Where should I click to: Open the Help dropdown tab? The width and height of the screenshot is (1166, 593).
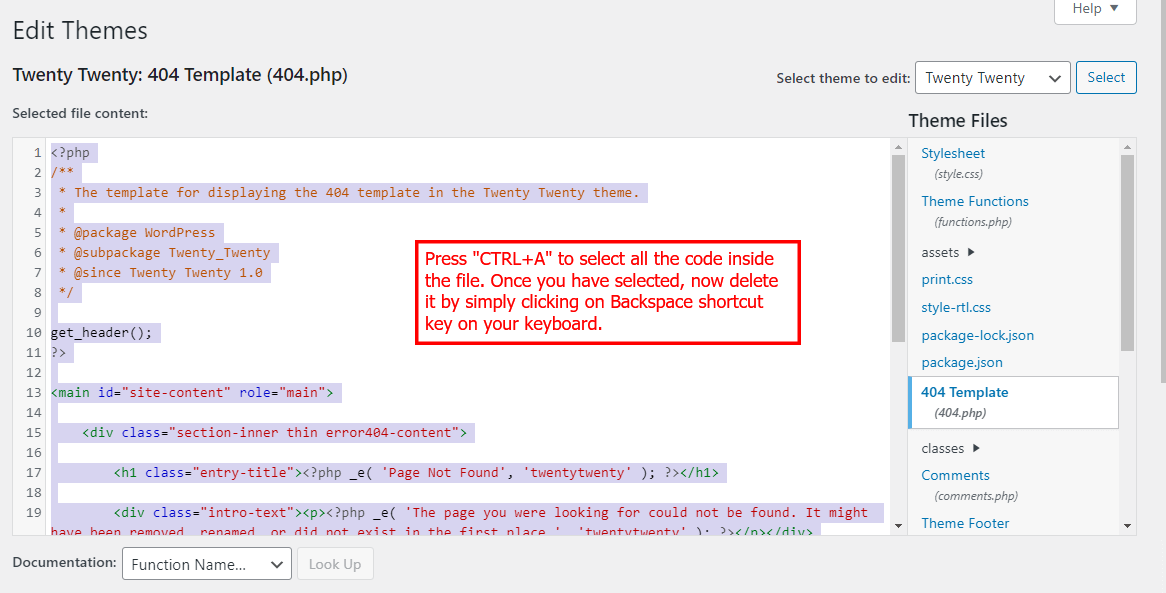pos(1094,9)
